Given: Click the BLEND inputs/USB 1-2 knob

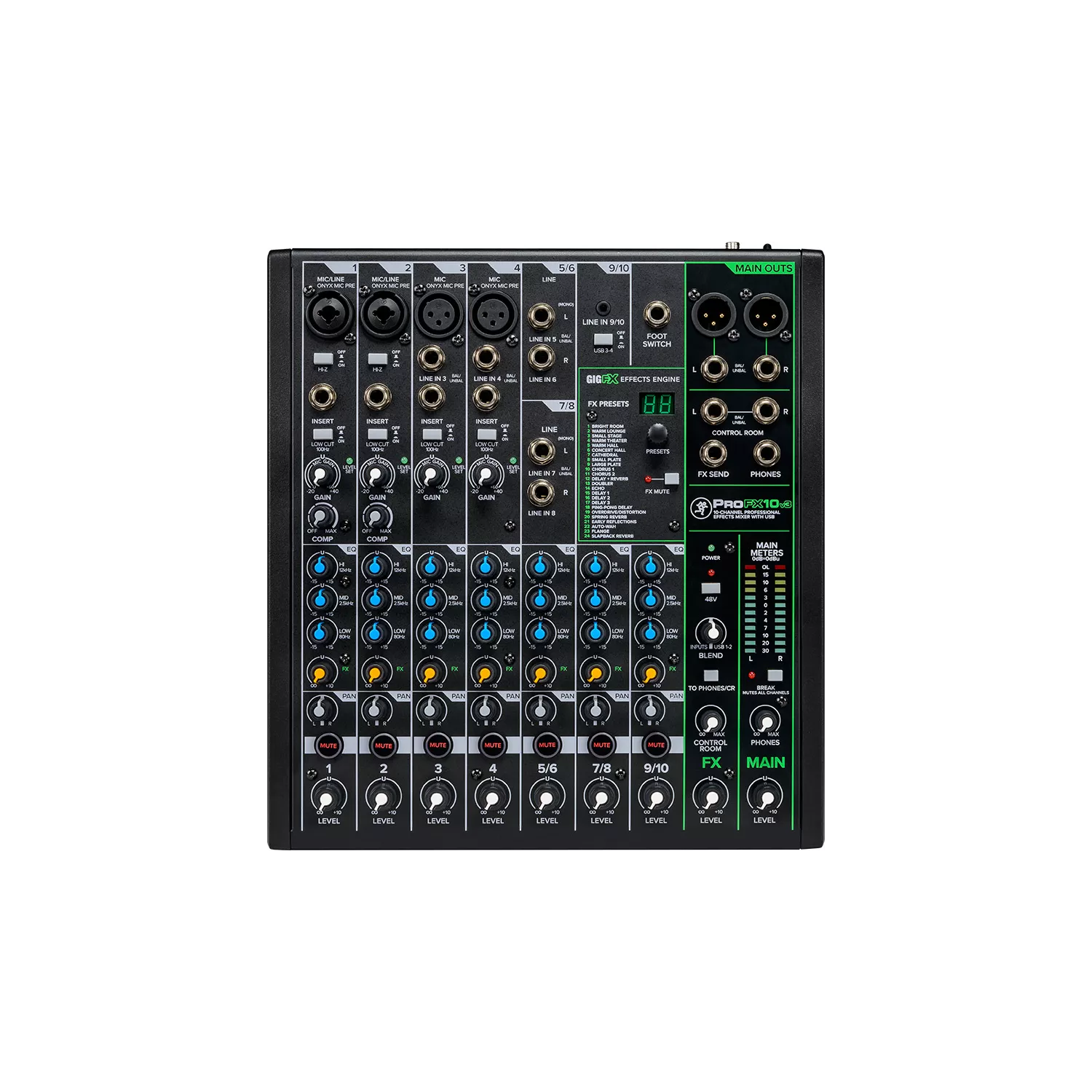Looking at the screenshot, I should tap(711, 630).
